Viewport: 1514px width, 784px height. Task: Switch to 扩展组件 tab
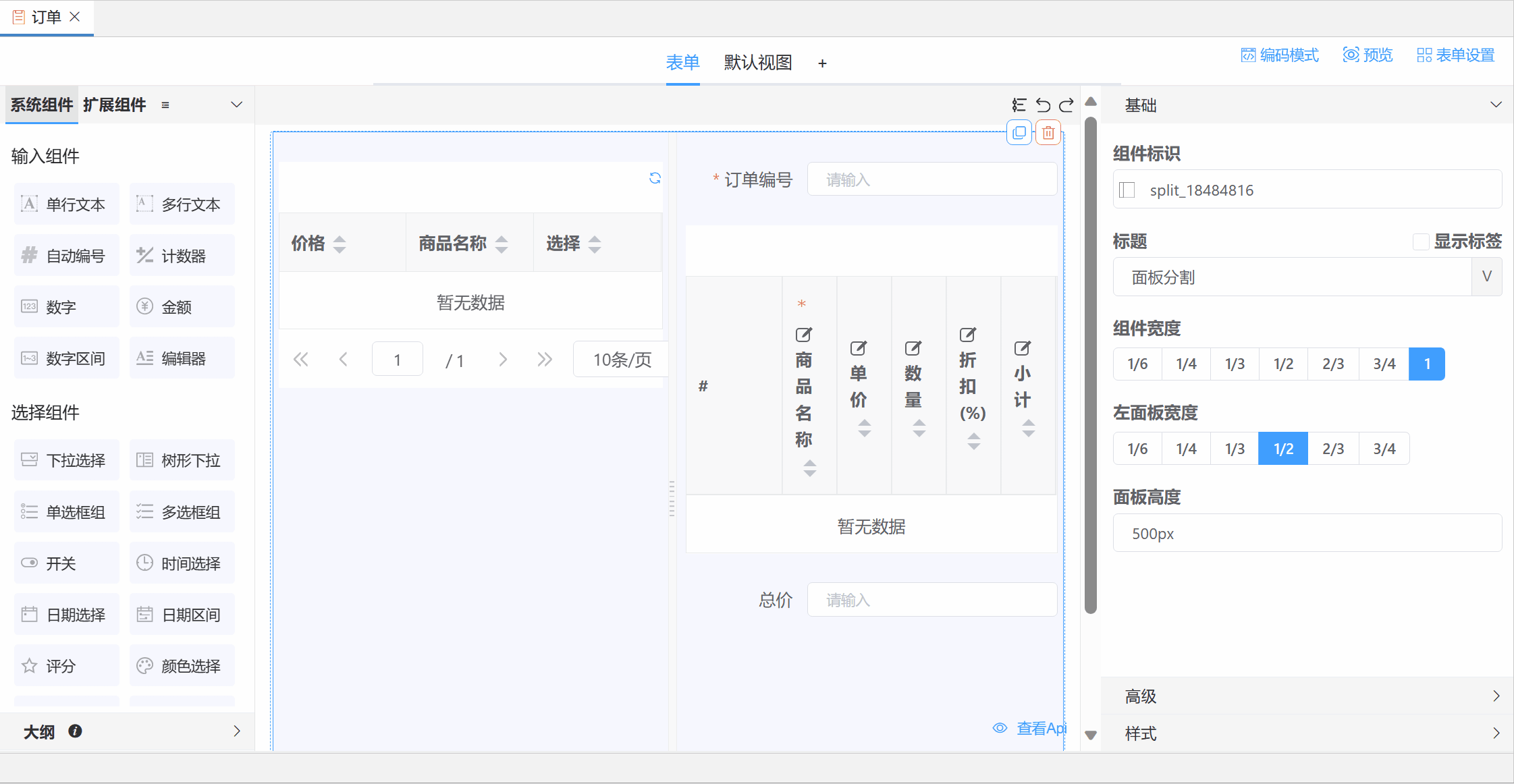(x=115, y=105)
